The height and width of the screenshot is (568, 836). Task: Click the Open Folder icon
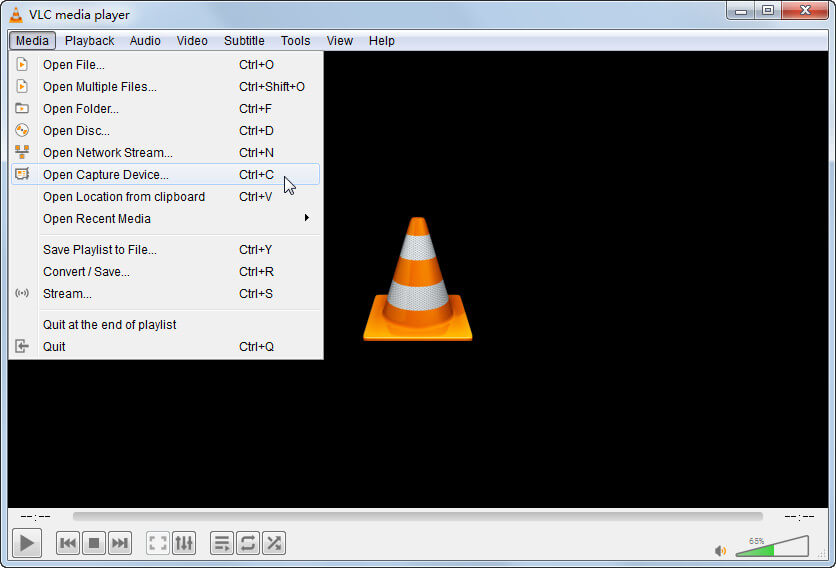(22, 108)
